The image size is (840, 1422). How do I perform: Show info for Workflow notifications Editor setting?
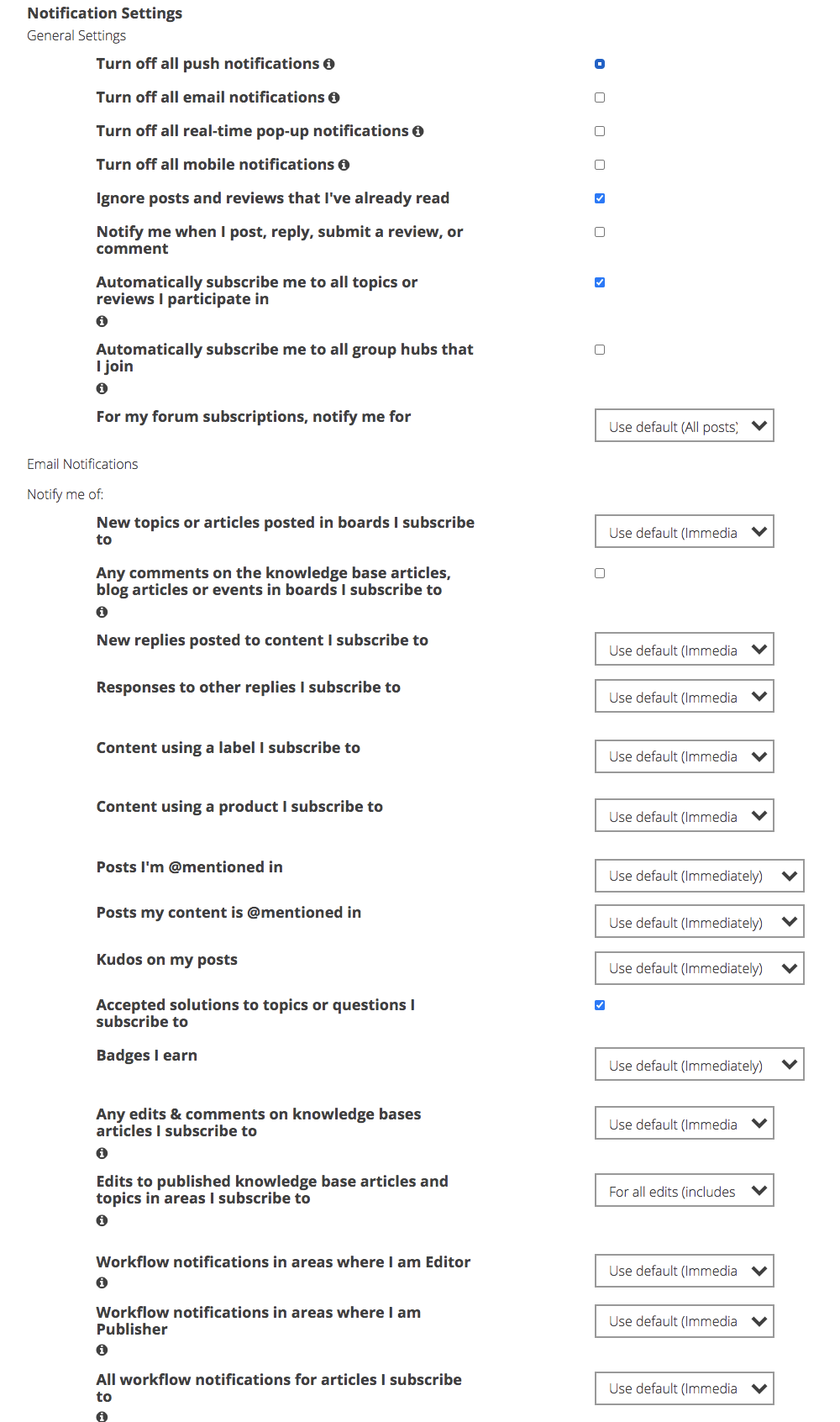click(102, 1282)
